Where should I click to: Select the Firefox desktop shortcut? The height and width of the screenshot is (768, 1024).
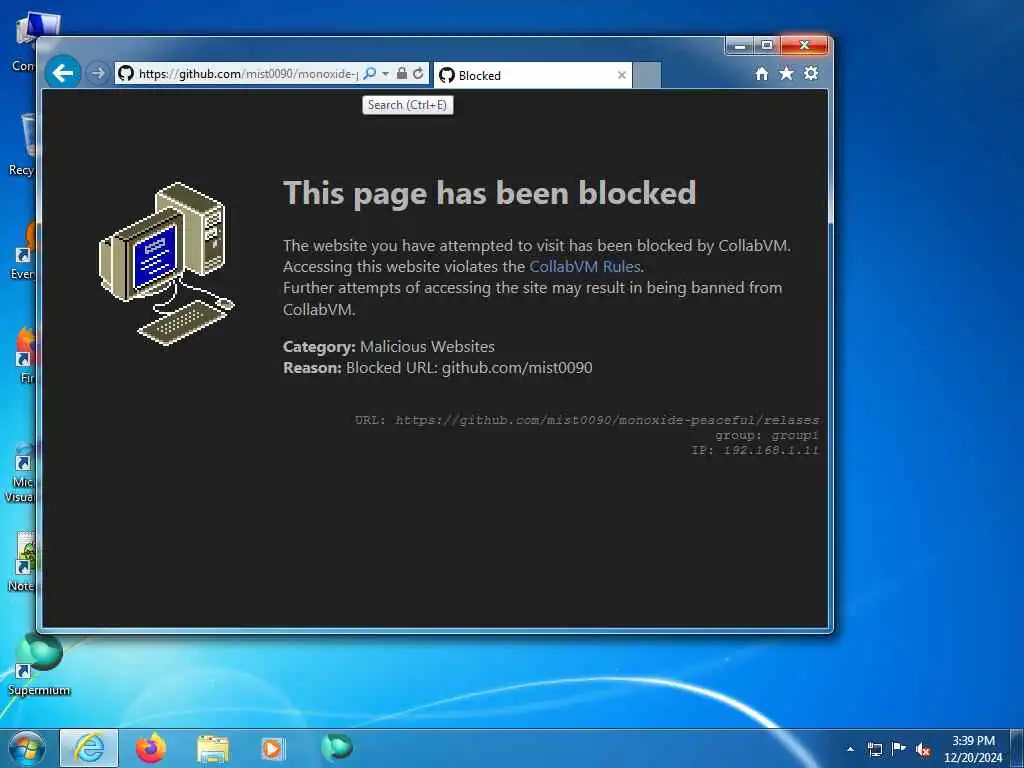(25, 356)
